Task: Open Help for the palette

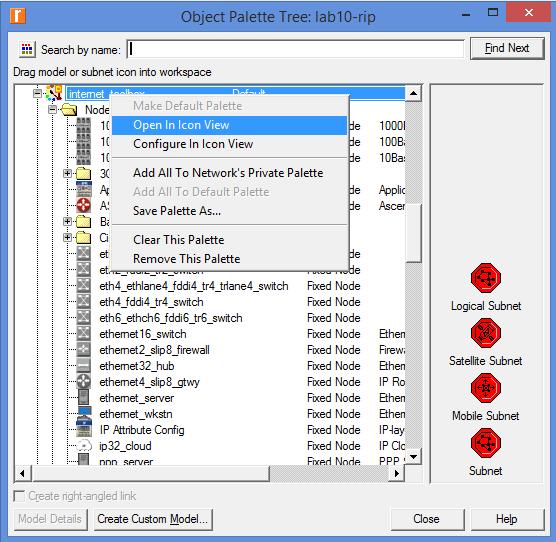Action: click(x=507, y=519)
